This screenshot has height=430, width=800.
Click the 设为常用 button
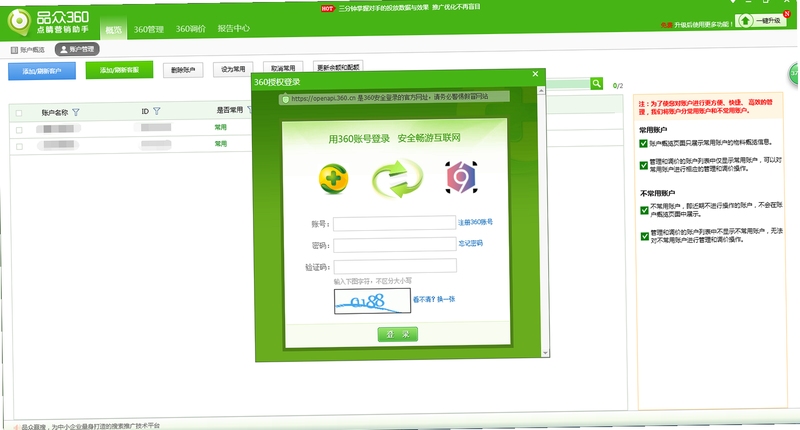pyautogui.click(x=233, y=69)
